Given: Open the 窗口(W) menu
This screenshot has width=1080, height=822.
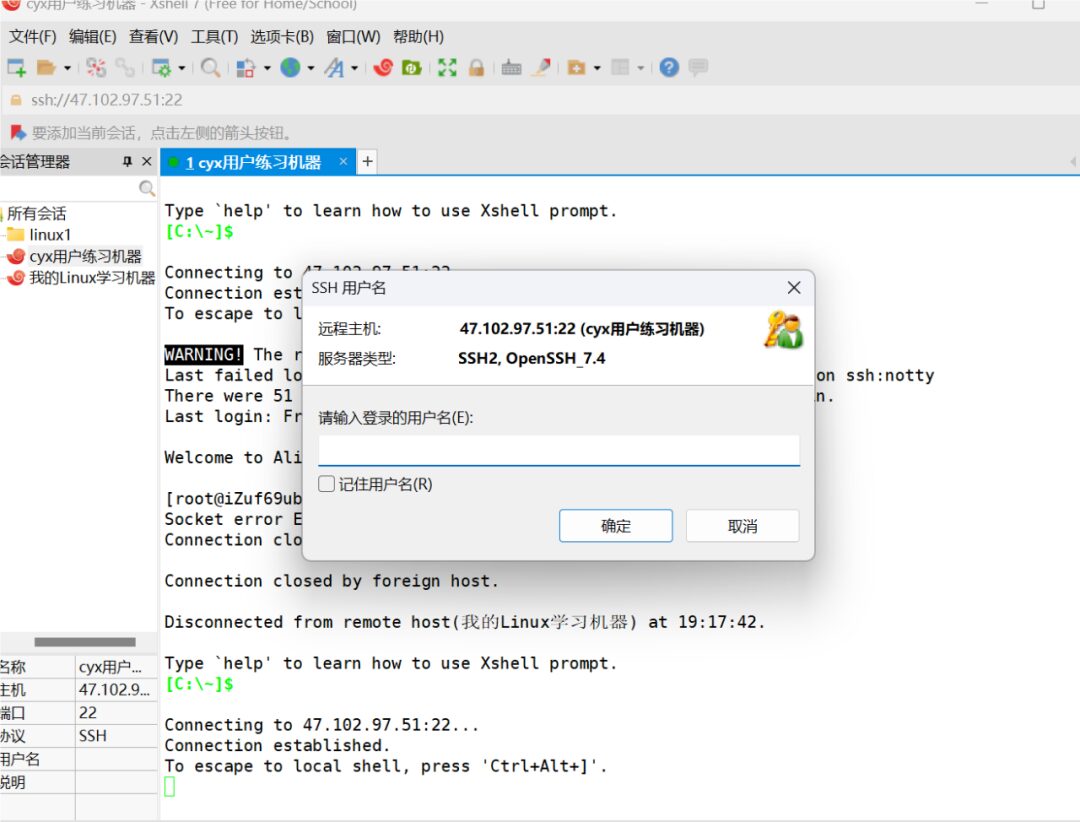Looking at the screenshot, I should 353,37.
